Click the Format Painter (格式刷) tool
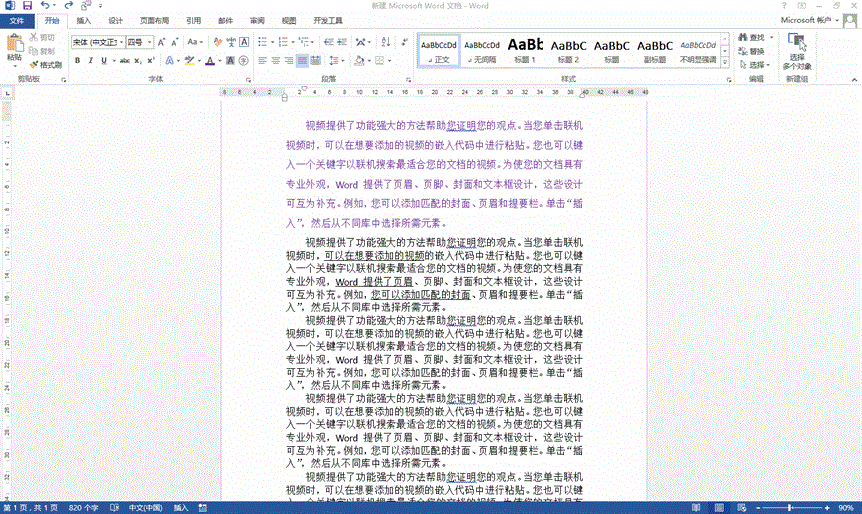Screen dimensions: 862x514 45,64
